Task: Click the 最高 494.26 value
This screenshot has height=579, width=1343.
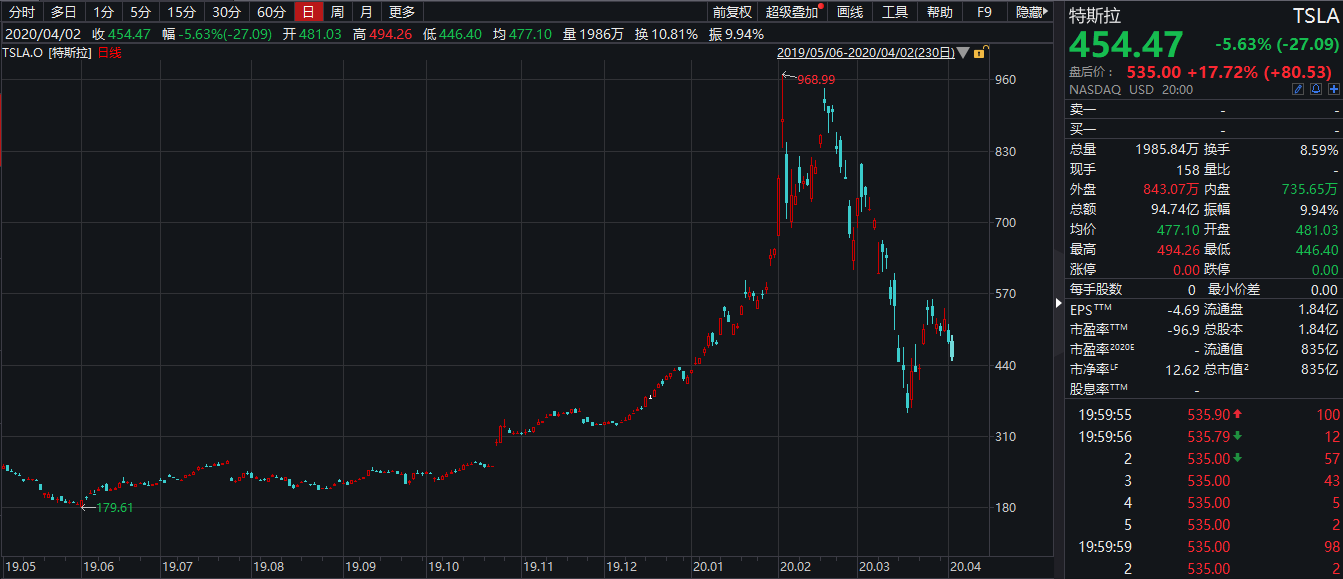Action: click(x=1179, y=250)
